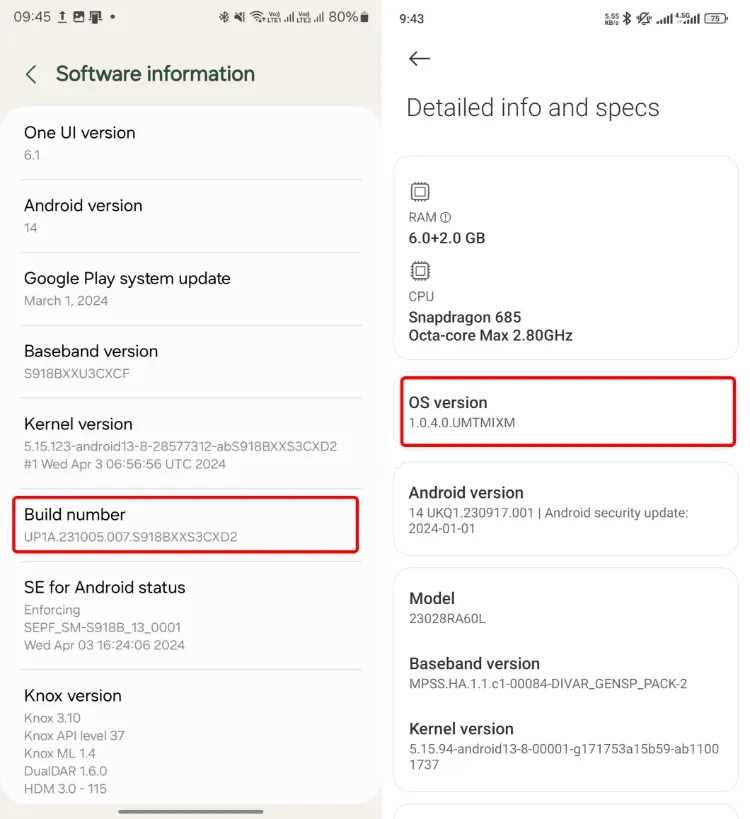This screenshot has height=819, width=750.
Task: Tap the One UI version entry
Action: click(x=190, y=143)
